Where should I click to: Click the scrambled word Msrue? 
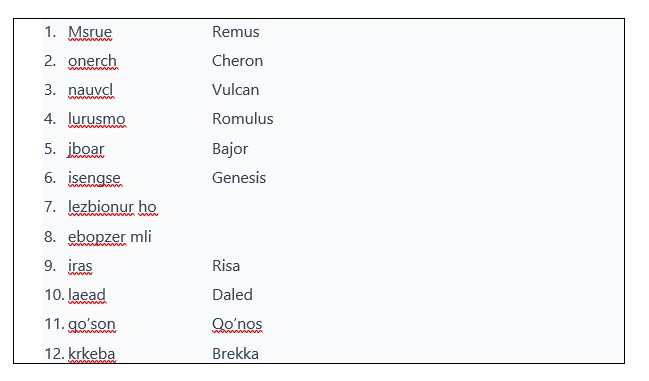90,32
